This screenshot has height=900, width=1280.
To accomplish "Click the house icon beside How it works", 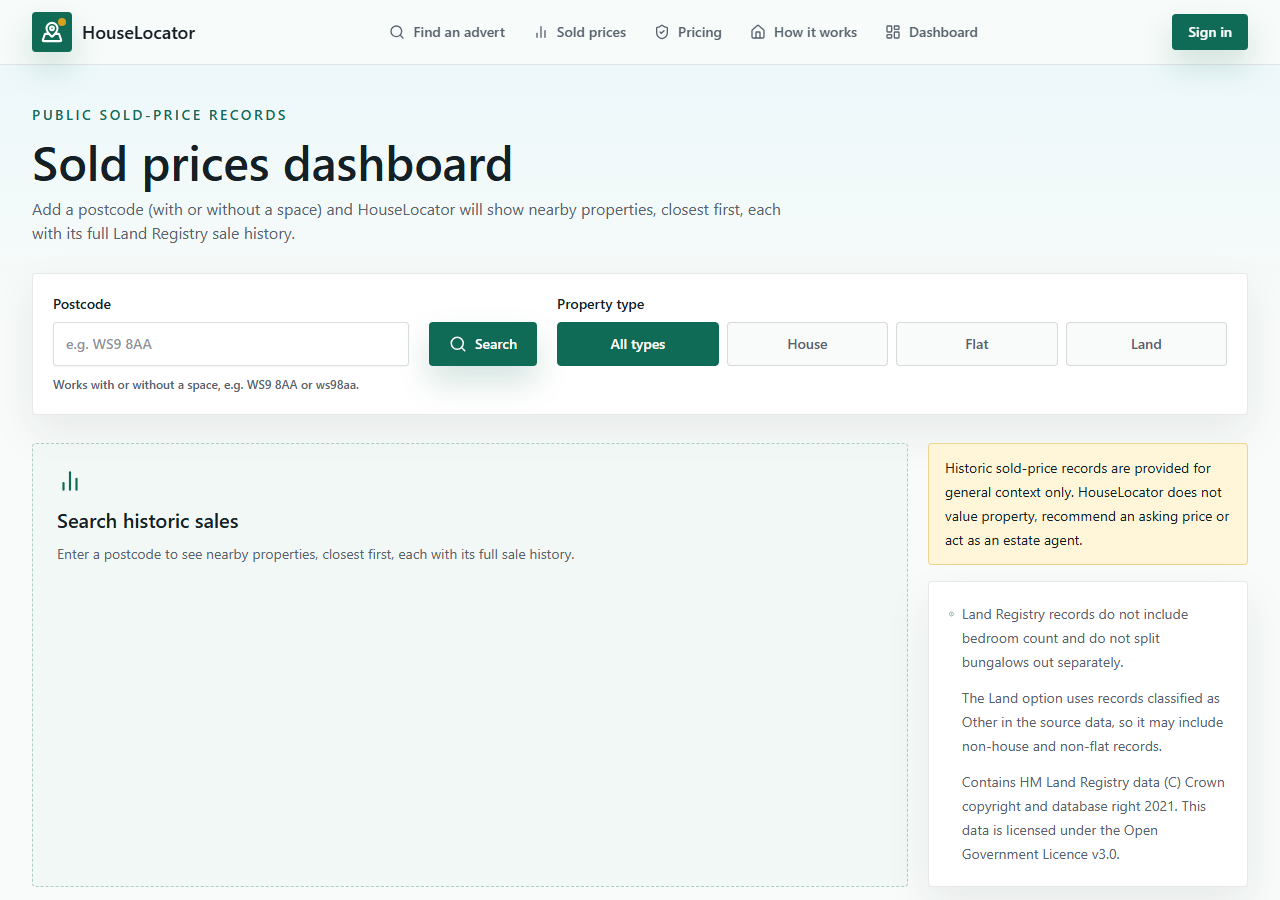I will click(758, 32).
